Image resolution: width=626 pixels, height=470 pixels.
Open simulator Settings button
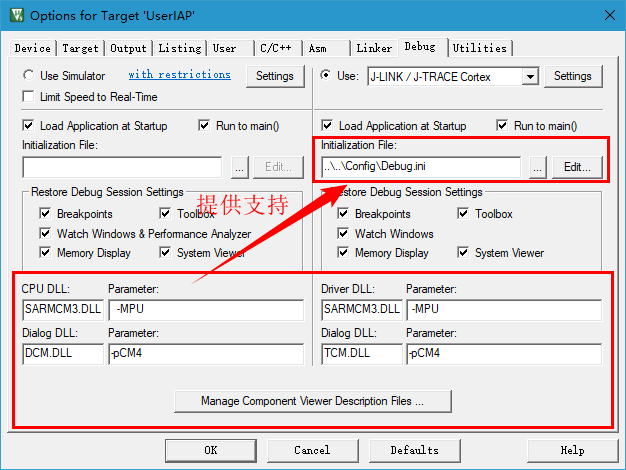point(275,76)
